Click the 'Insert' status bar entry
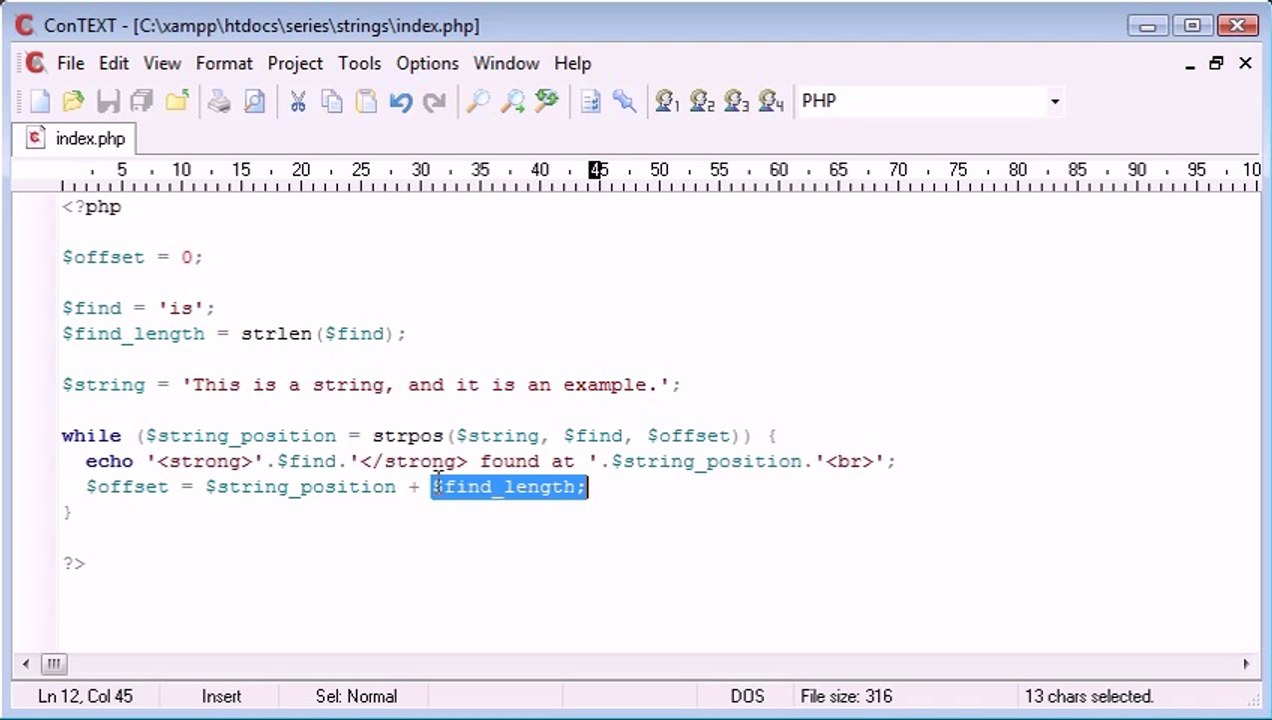The image size is (1272, 720). tap(221, 696)
